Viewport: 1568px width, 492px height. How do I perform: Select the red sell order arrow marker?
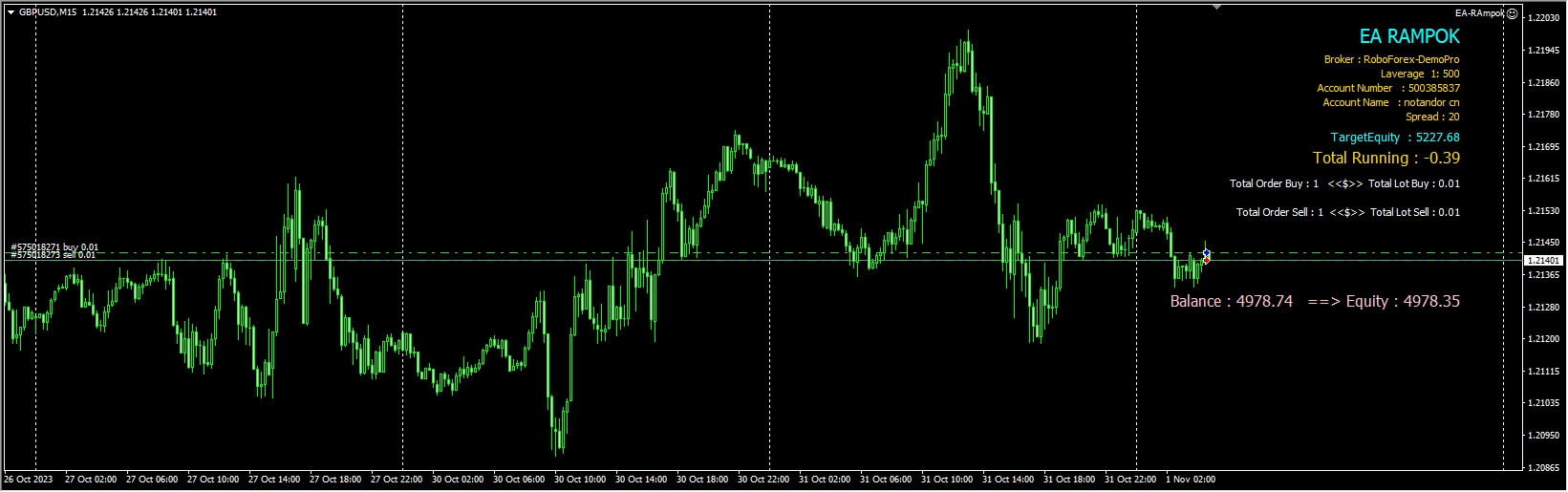pyautogui.click(x=1206, y=260)
